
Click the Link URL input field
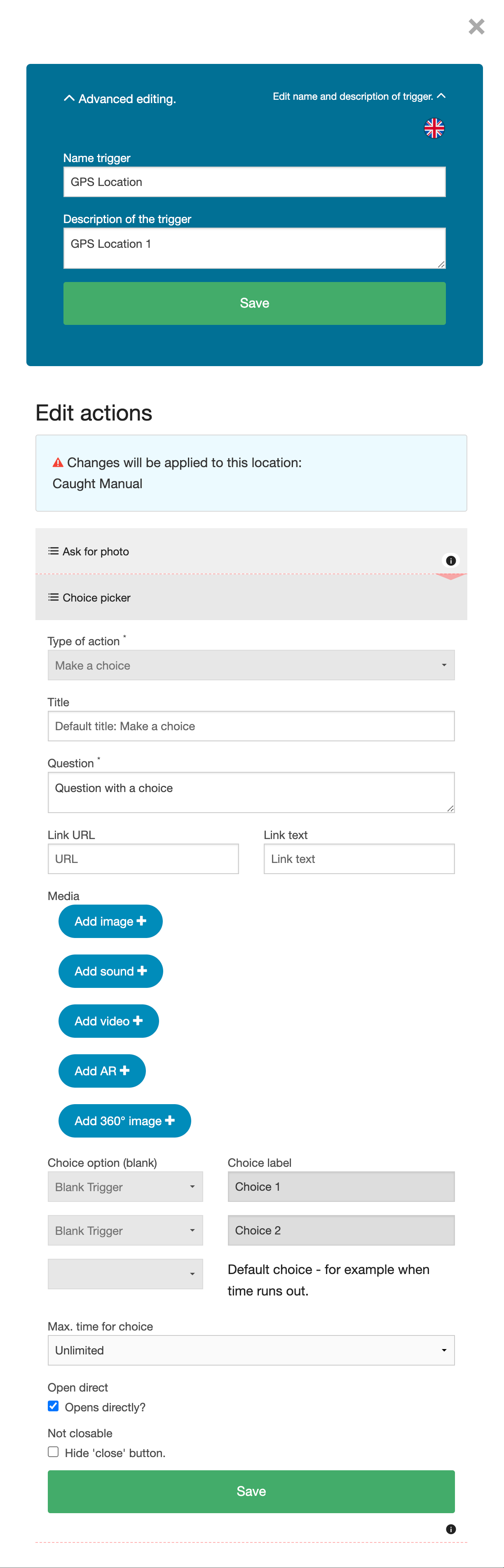(x=143, y=859)
